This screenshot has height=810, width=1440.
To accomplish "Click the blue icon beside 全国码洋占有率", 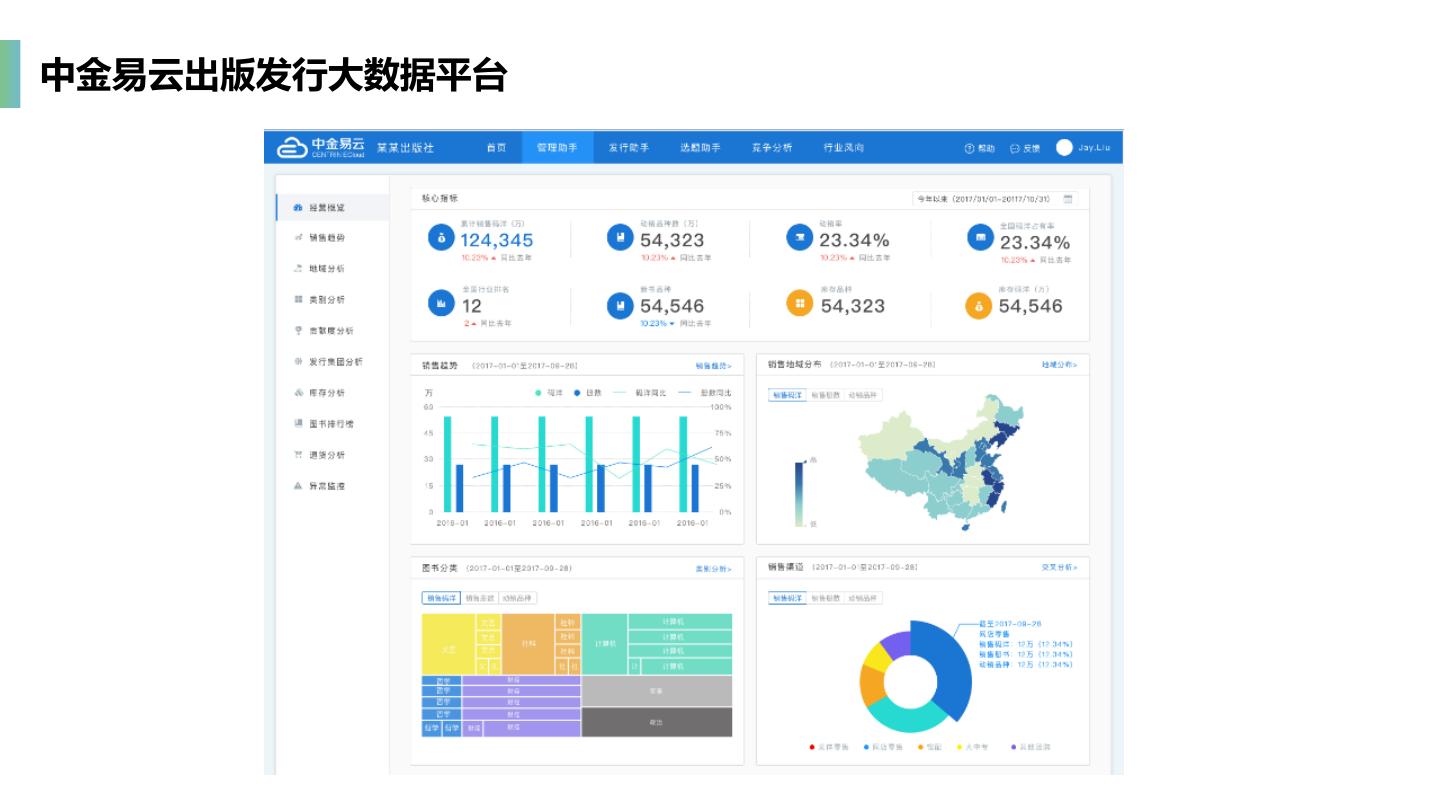I will point(980,238).
